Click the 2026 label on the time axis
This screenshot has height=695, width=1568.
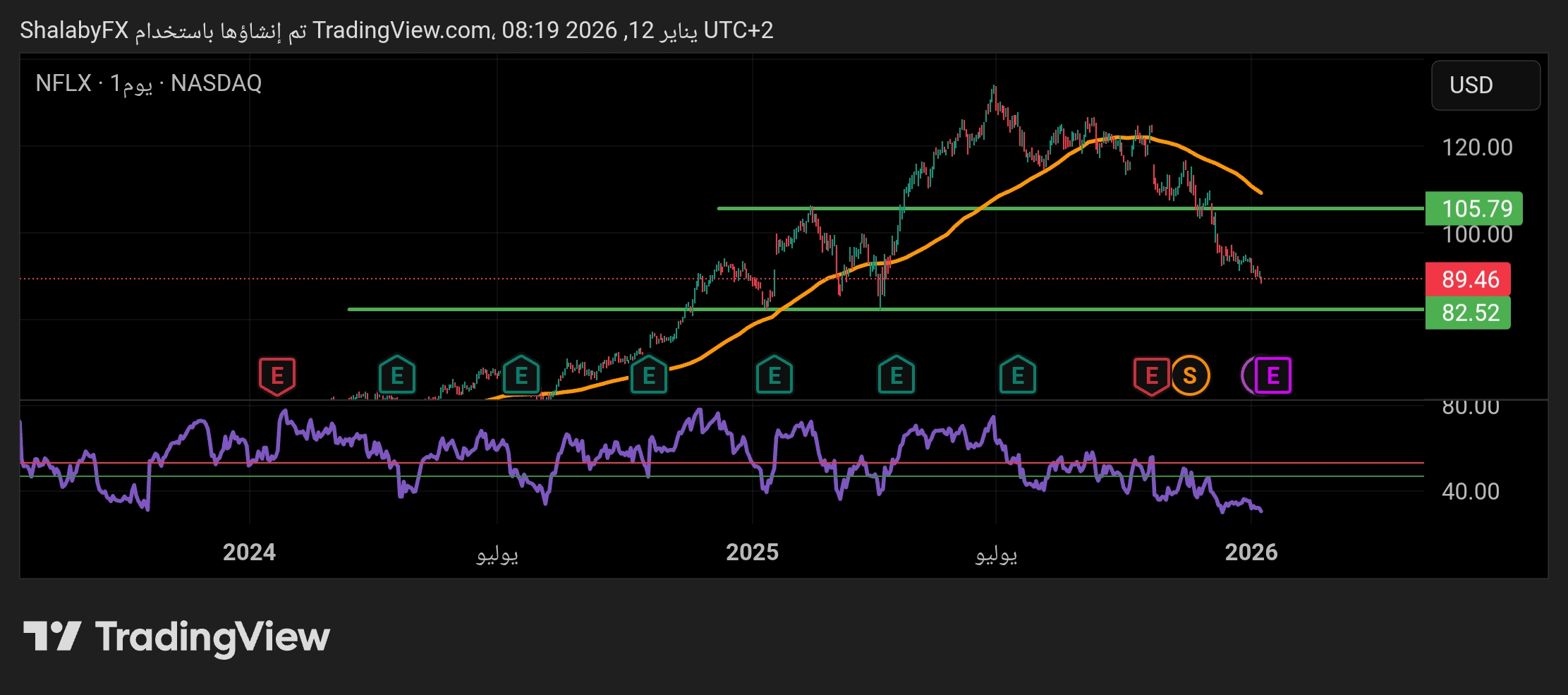1251,552
